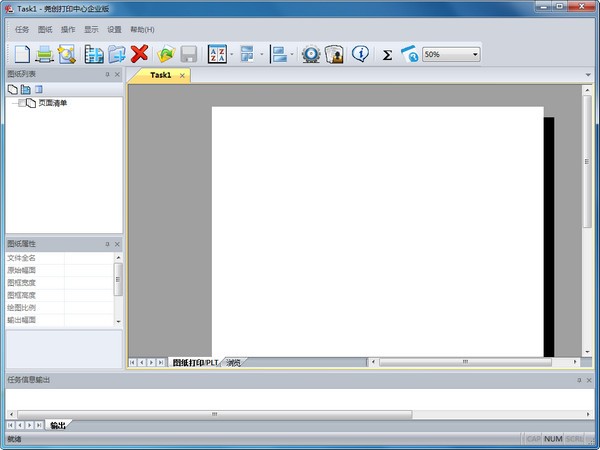Viewport: 600px width, 450px height.
Task: Select the 输出 tab at bottom
Action: tap(58, 426)
